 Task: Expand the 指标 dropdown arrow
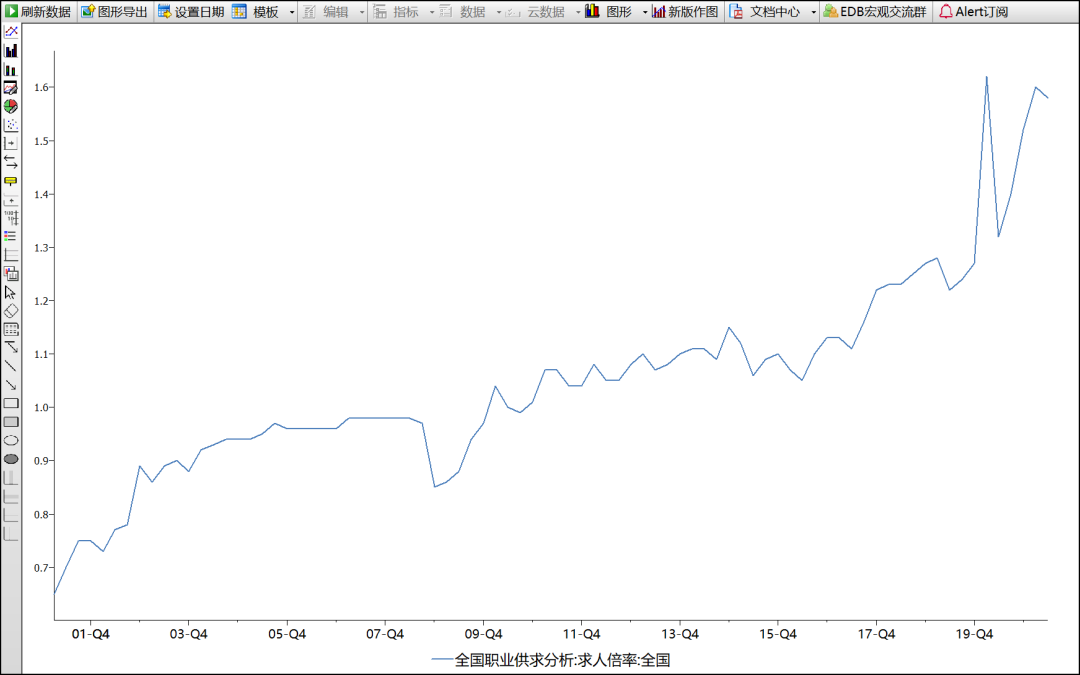pyautogui.click(x=432, y=12)
